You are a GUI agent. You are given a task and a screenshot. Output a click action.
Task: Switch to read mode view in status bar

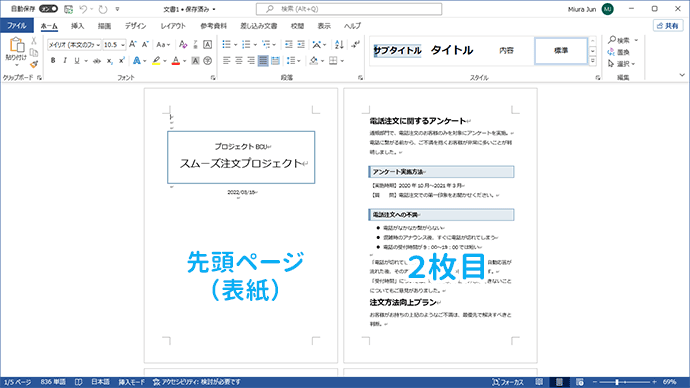point(539,382)
